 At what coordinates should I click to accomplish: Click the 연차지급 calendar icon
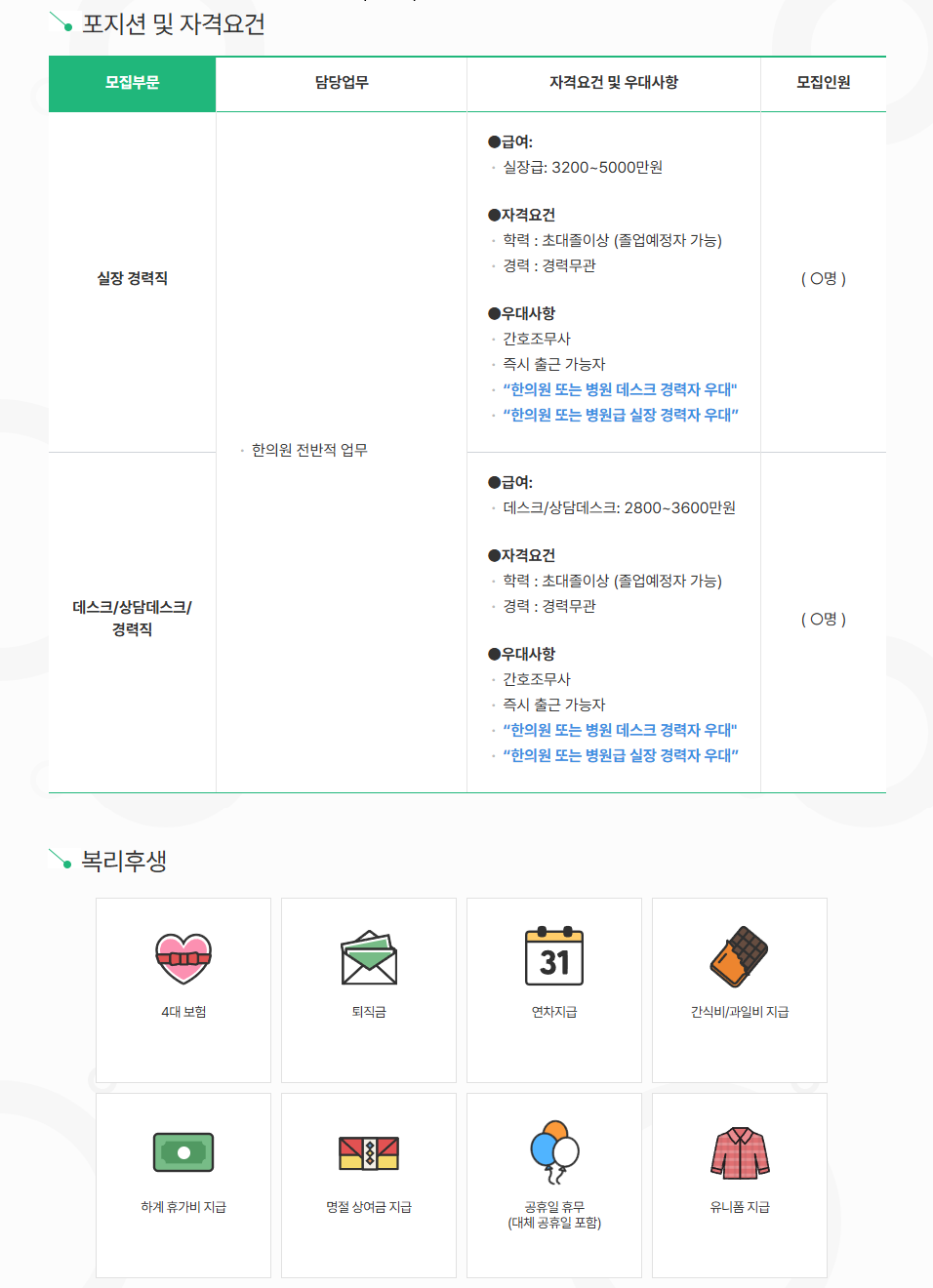[x=554, y=956]
